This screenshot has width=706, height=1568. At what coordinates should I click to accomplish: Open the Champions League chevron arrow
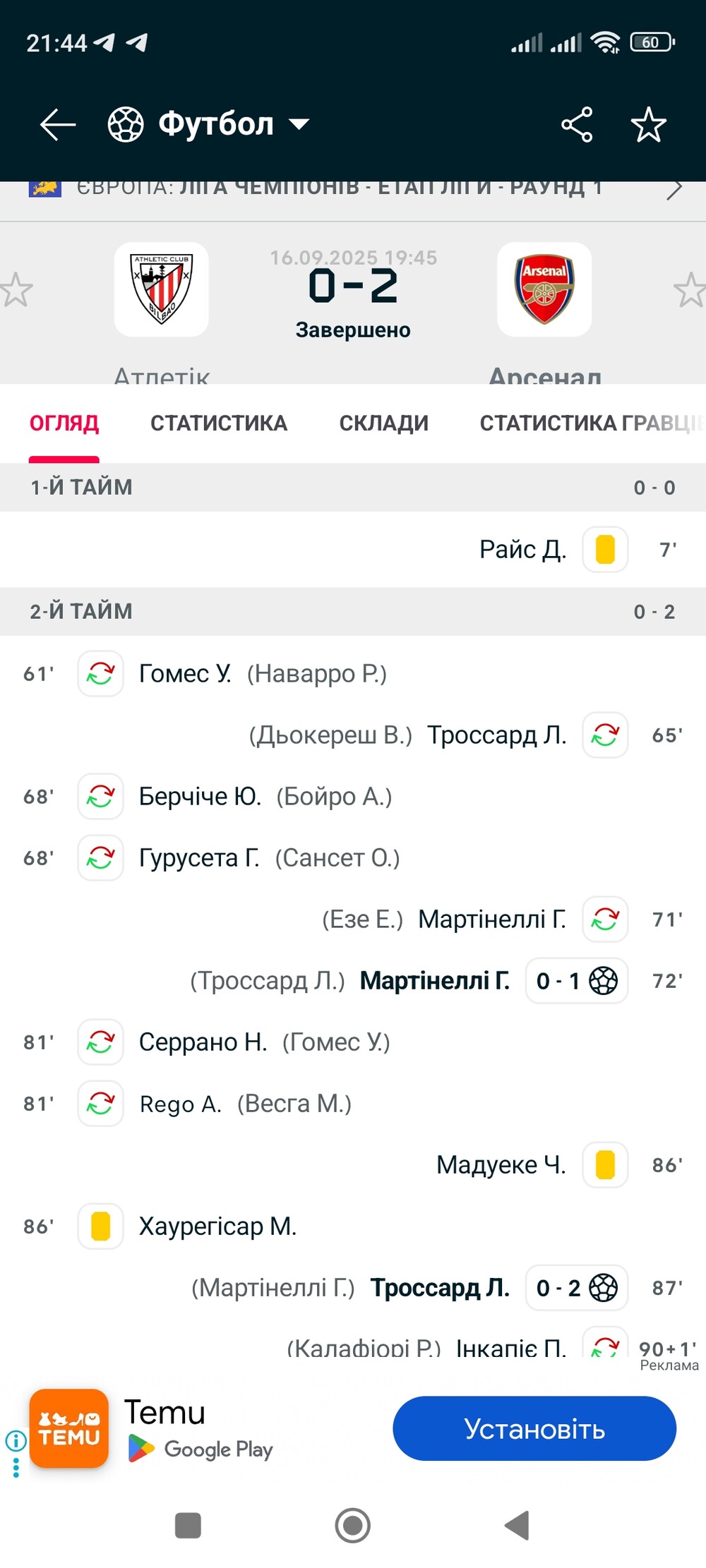tap(674, 189)
